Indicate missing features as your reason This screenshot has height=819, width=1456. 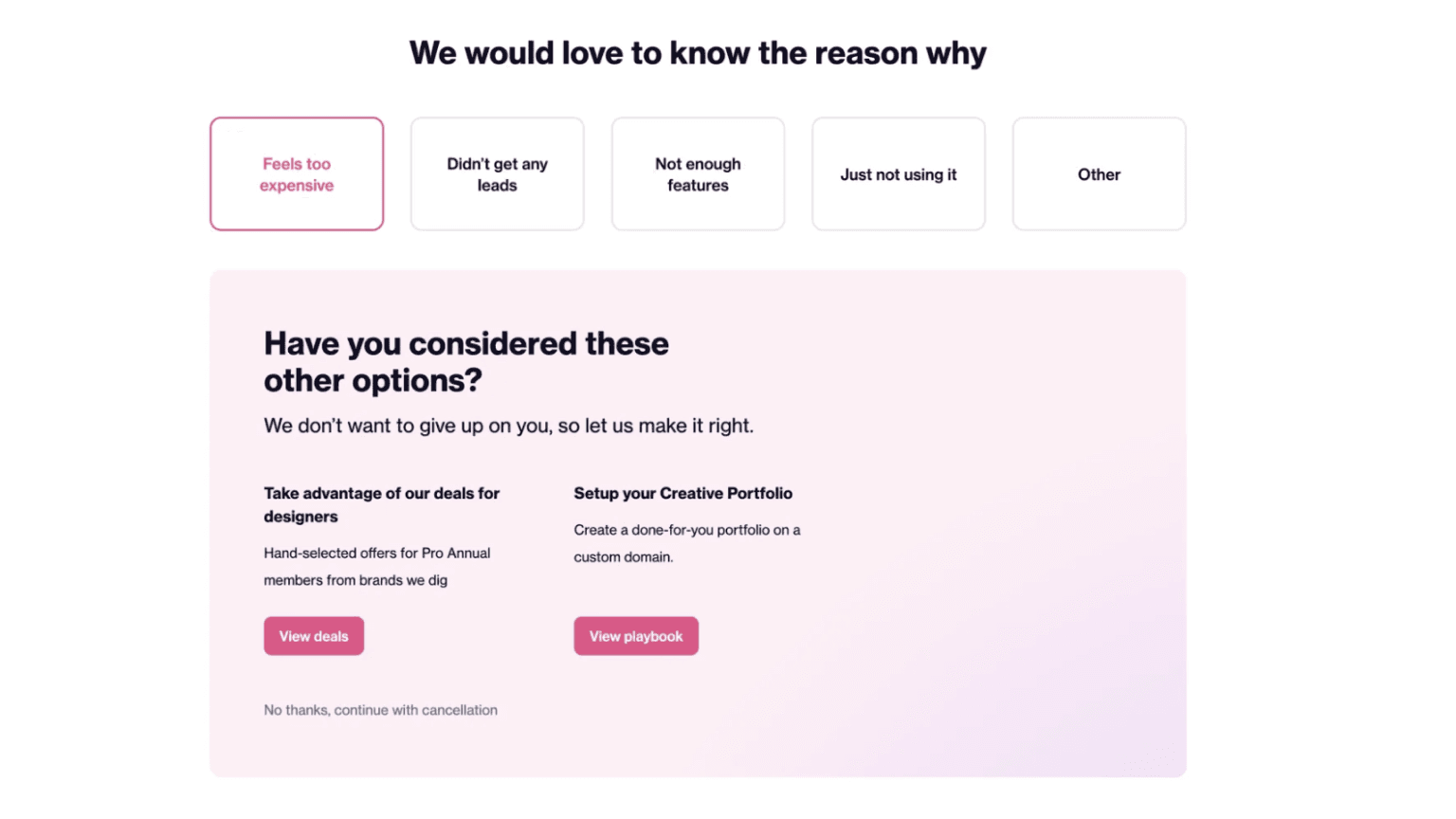pyautogui.click(x=698, y=174)
